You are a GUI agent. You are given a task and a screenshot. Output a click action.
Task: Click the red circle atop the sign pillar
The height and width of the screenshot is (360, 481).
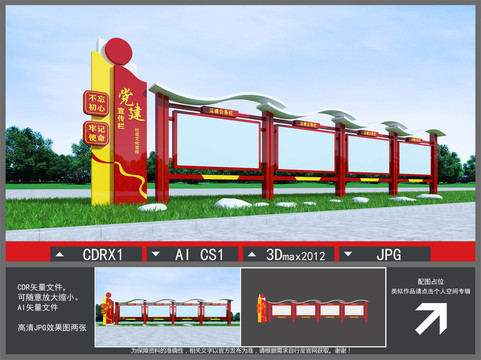click(x=119, y=51)
